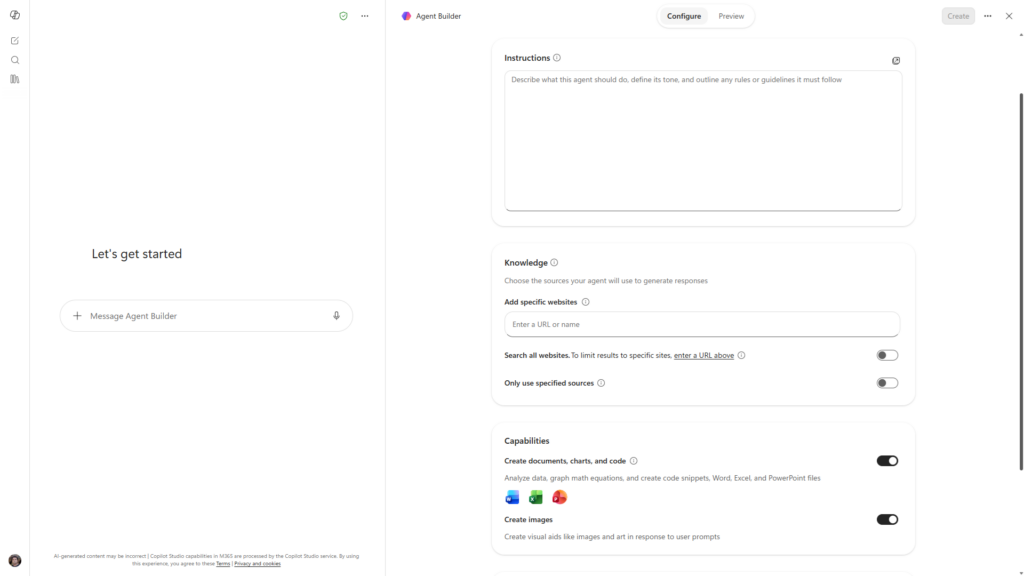Viewport: 1024px width, 576px height.
Task: Toggle Only use specified sources switch
Action: [x=887, y=383]
